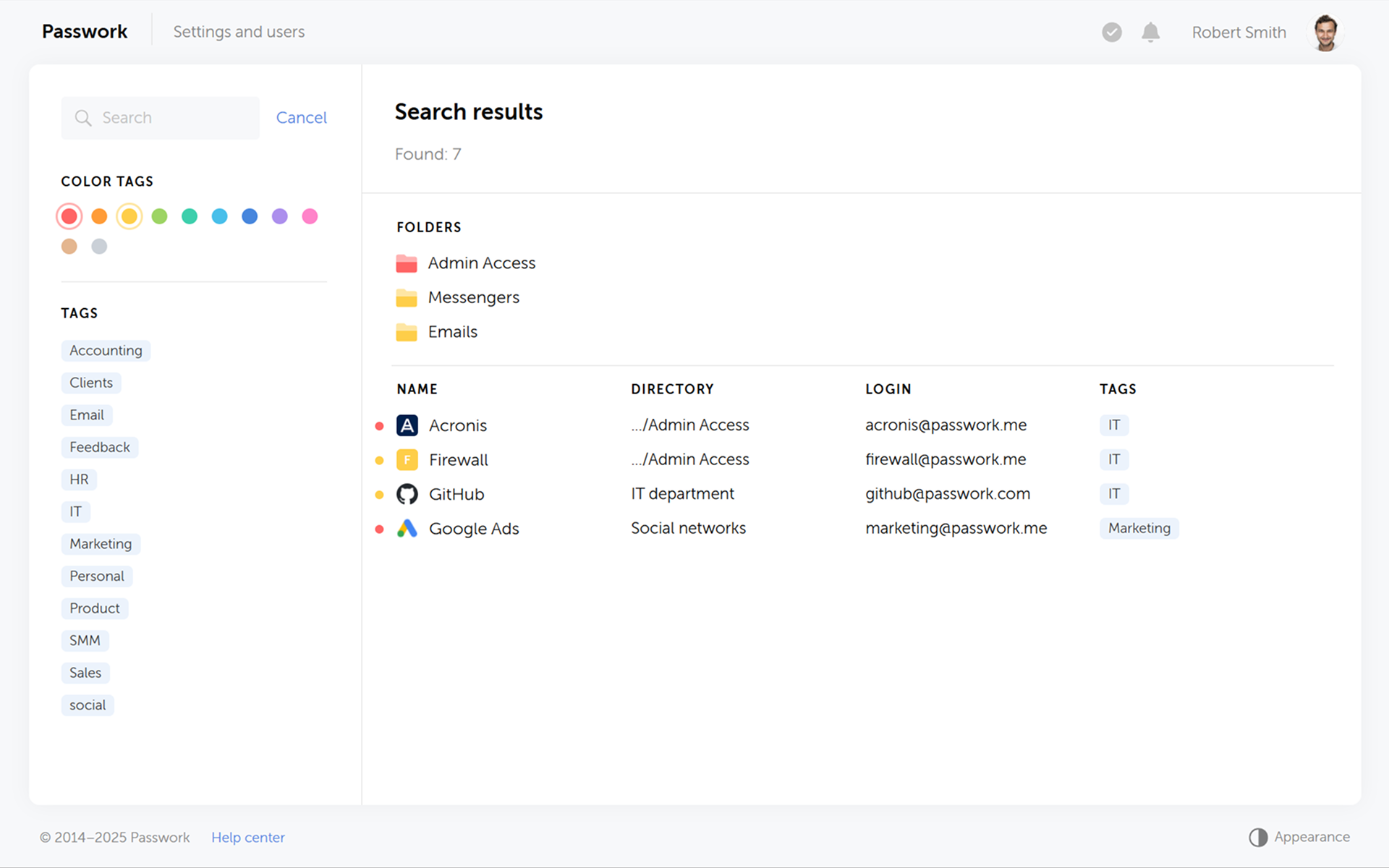Click the GitHub octocat icon
Image resolution: width=1389 pixels, height=868 pixels.
coord(407,494)
